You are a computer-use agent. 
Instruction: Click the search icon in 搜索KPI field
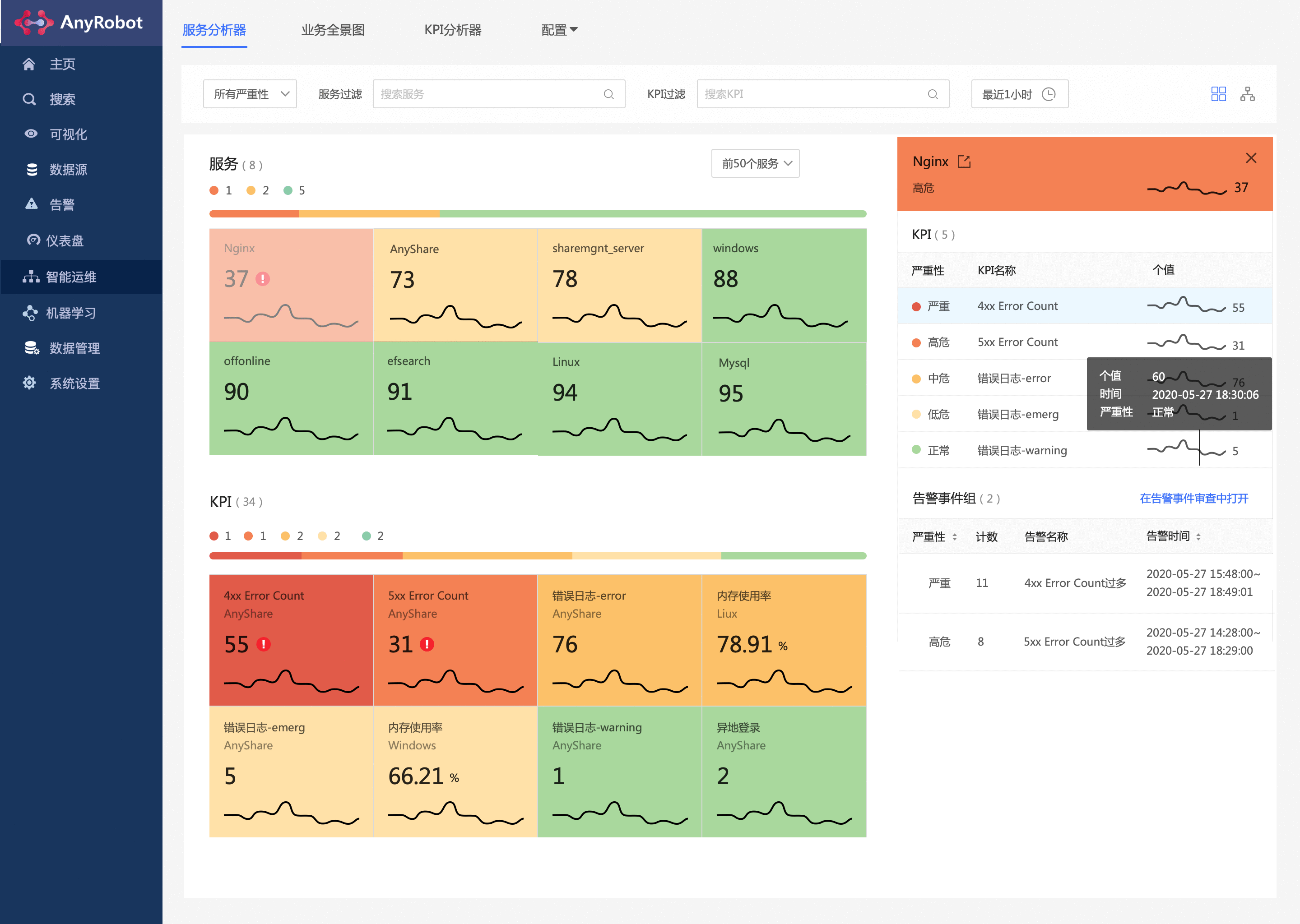click(x=932, y=94)
